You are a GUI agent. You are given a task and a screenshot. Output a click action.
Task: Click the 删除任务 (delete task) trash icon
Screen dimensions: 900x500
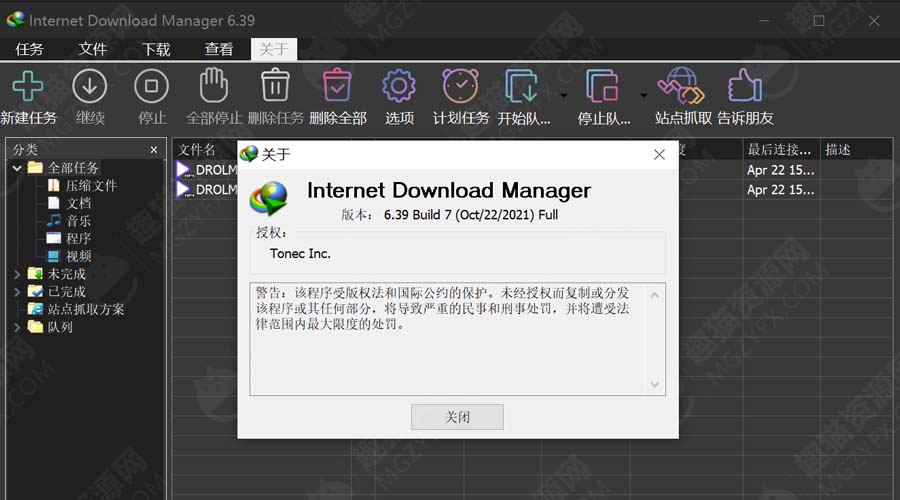276,85
